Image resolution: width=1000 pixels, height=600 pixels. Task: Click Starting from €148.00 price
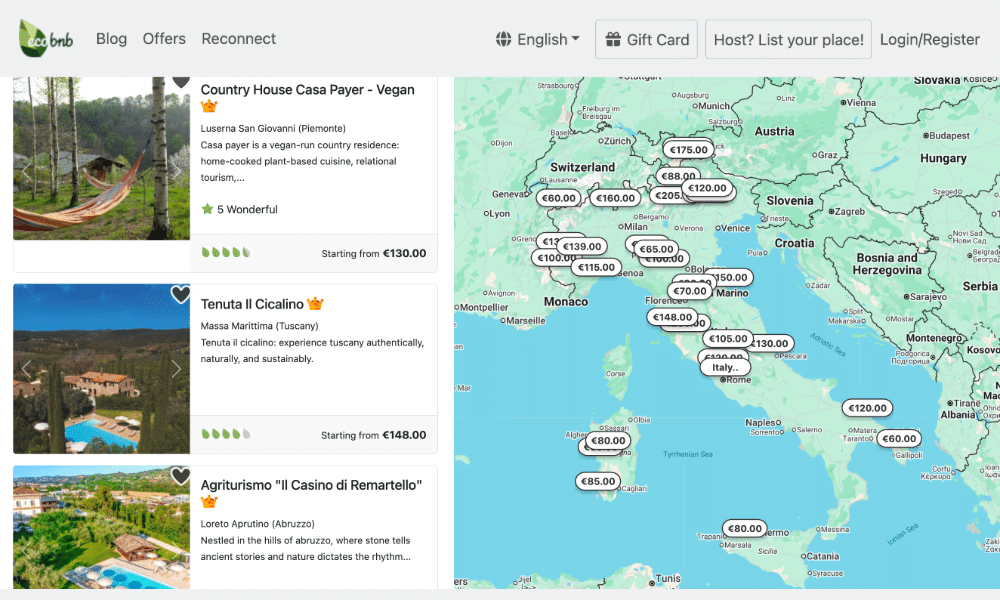374,435
